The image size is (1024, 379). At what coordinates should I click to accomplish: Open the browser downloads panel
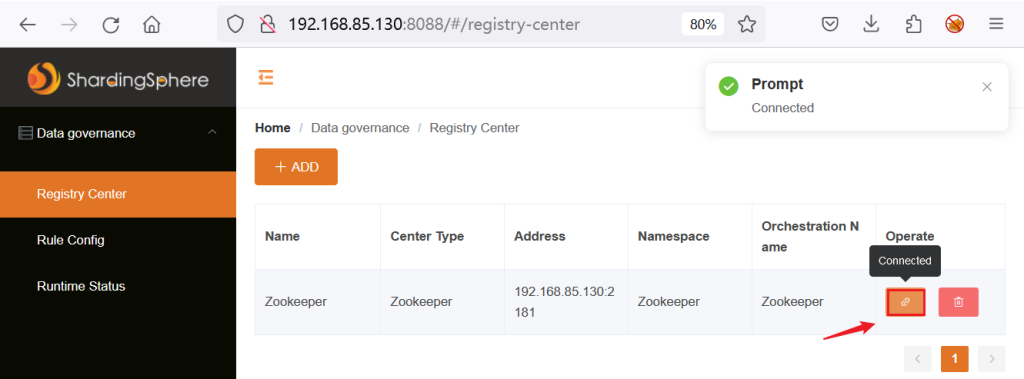(x=871, y=25)
